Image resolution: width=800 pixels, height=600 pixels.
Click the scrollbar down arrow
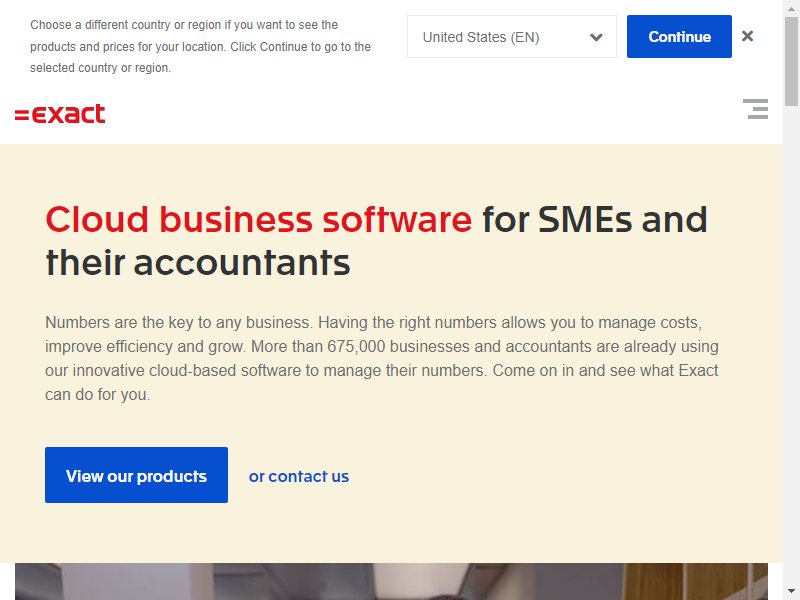791,592
